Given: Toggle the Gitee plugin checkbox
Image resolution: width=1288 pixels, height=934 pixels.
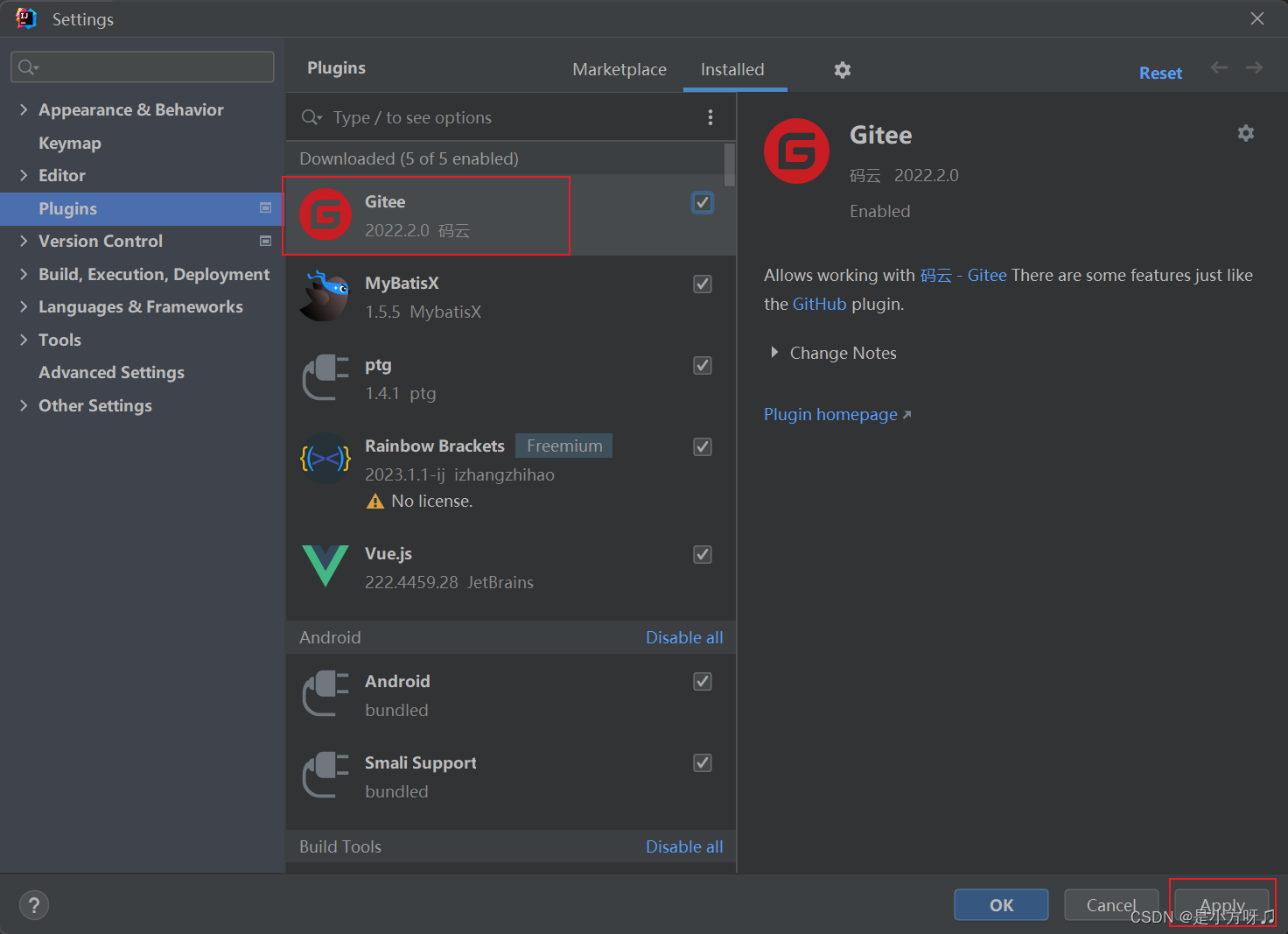Looking at the screenshot, I should coord(703,202).
